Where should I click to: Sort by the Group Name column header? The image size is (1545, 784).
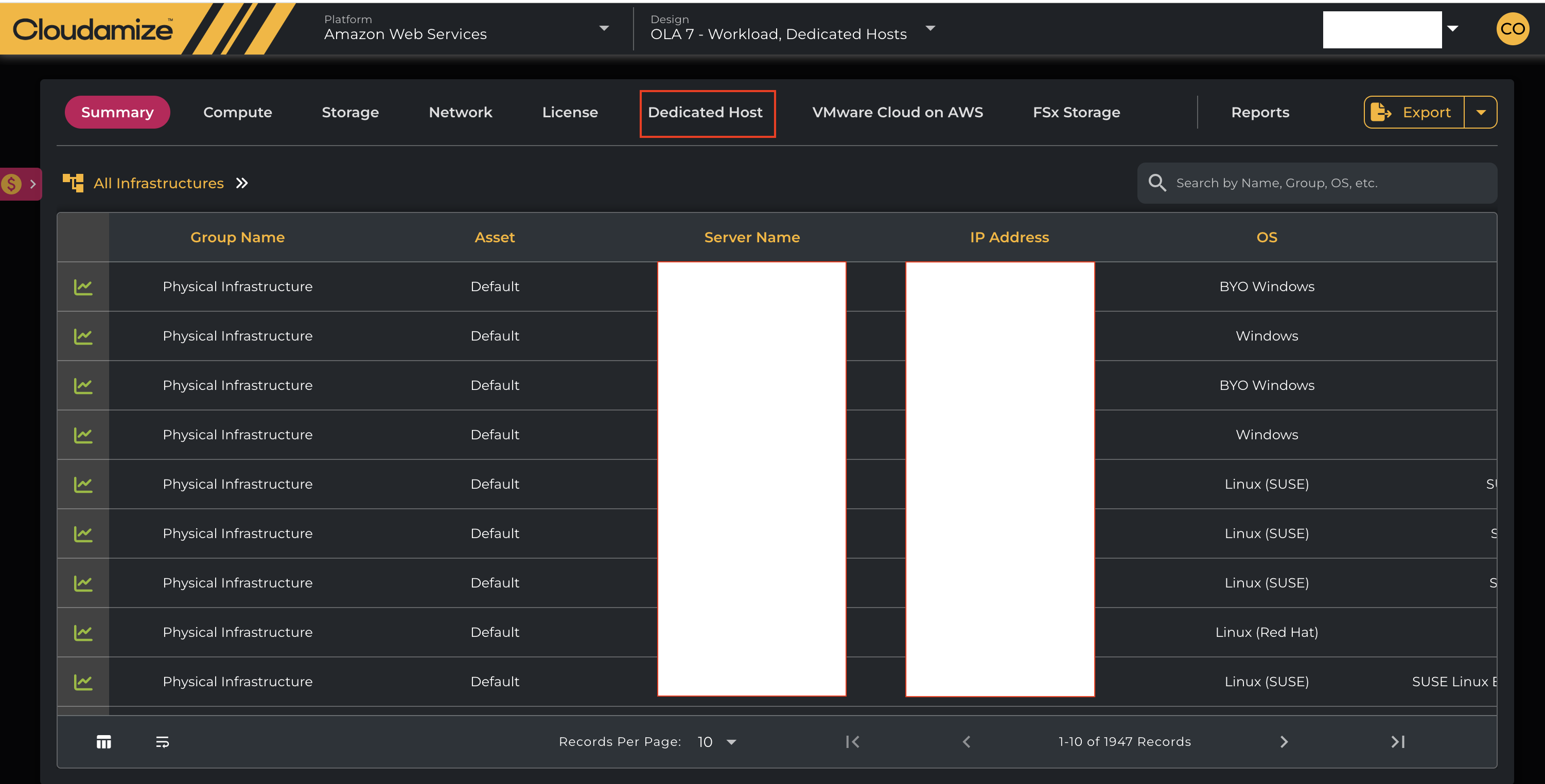pyautogui.click(x=237, y=237)
